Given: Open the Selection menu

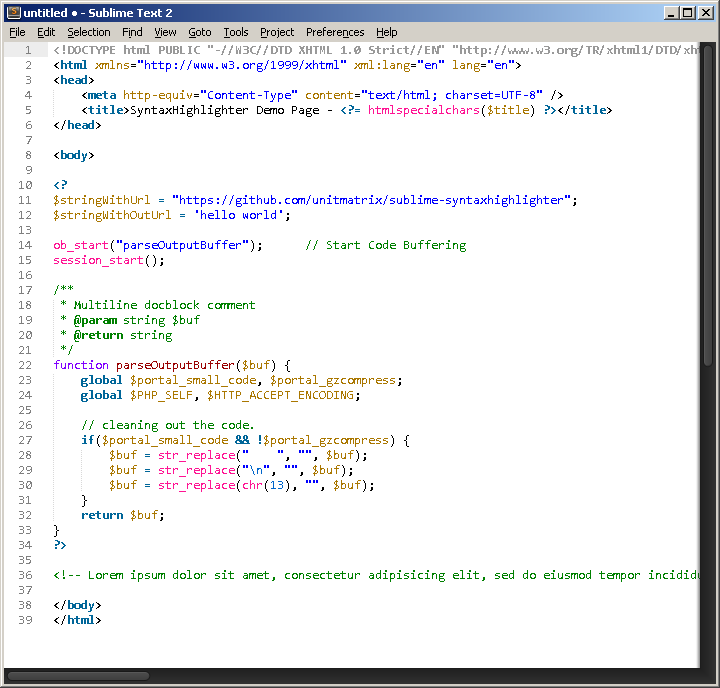Looking at the screenshot, I should 89,32.
